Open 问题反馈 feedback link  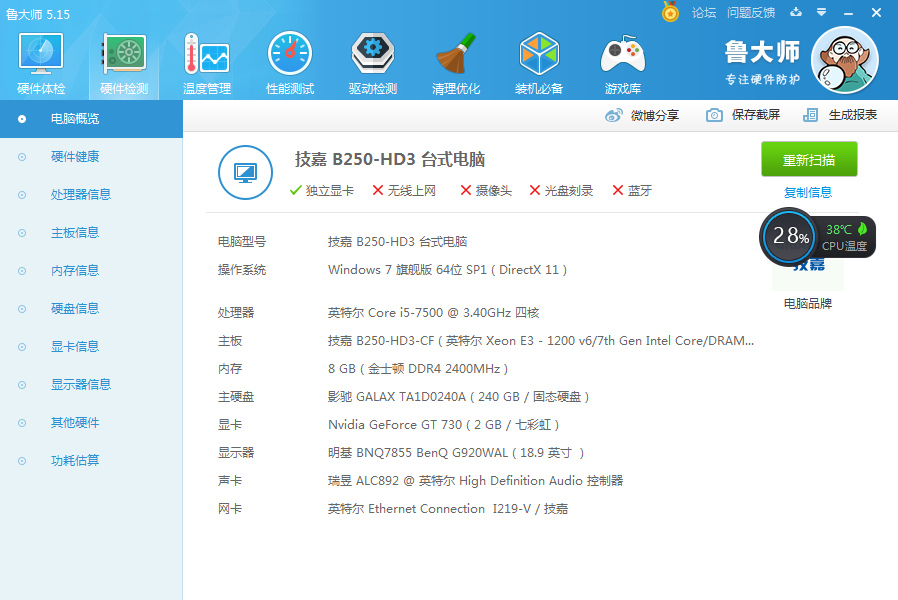751,13
